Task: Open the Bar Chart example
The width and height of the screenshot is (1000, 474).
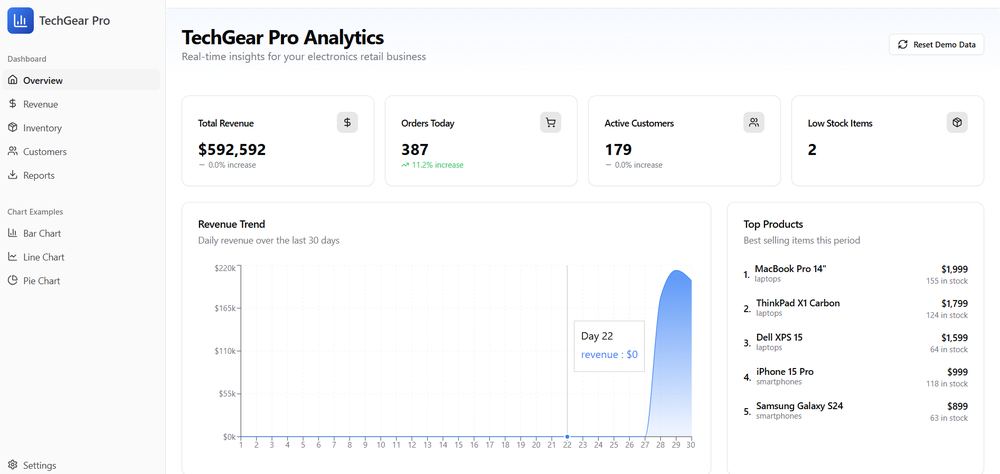Action: tap(82, 233)
